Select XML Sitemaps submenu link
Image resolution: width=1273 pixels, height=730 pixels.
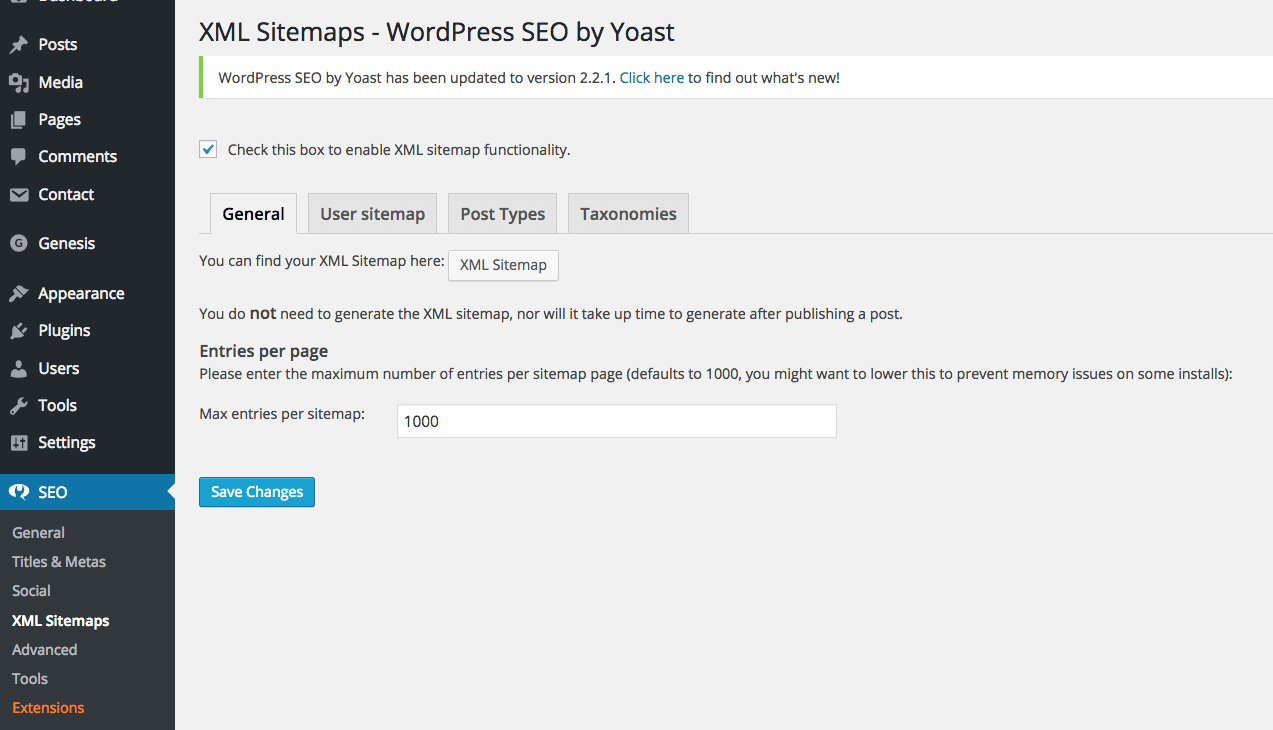coord(60,621)
